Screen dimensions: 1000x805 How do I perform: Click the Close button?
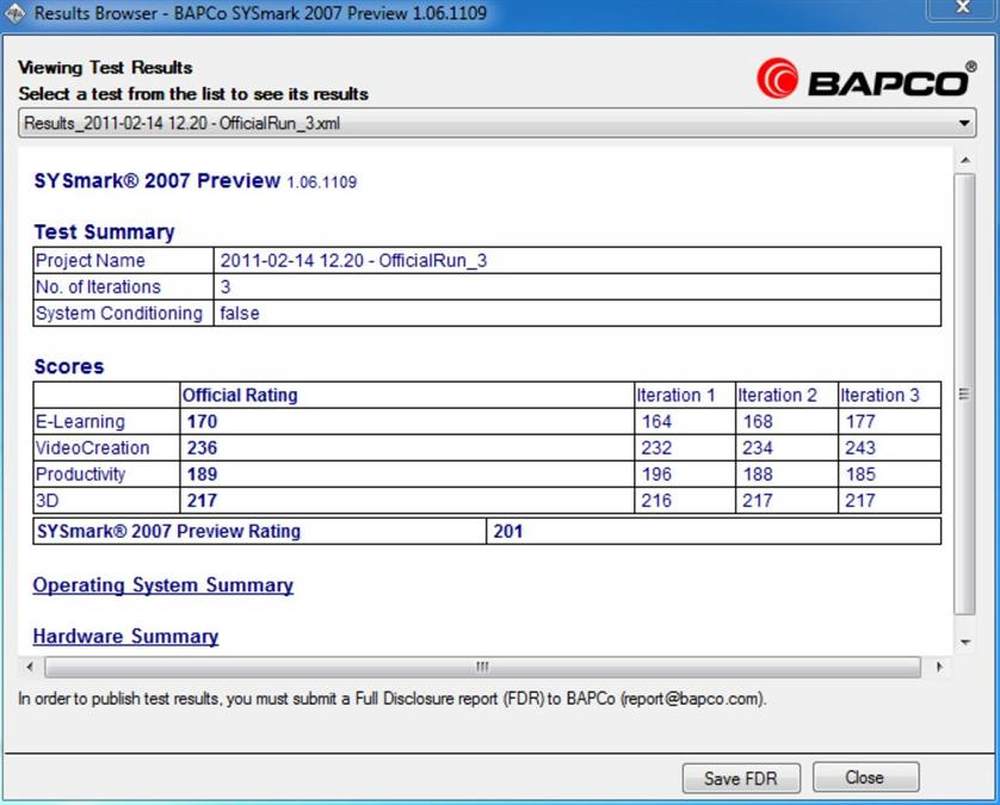pos(865,778)
